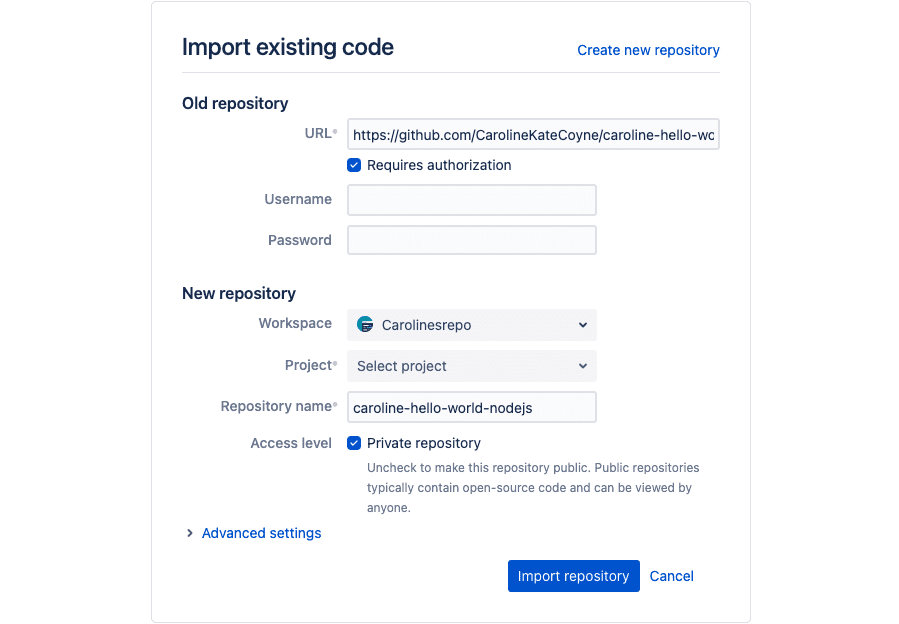Open the Carolinesrepo Workspace dropdown

(x=471, y=324)
